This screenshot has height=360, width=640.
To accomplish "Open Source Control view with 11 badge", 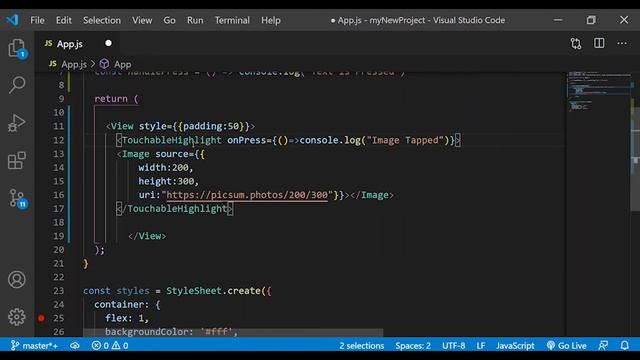I will (x=18, y=198).
